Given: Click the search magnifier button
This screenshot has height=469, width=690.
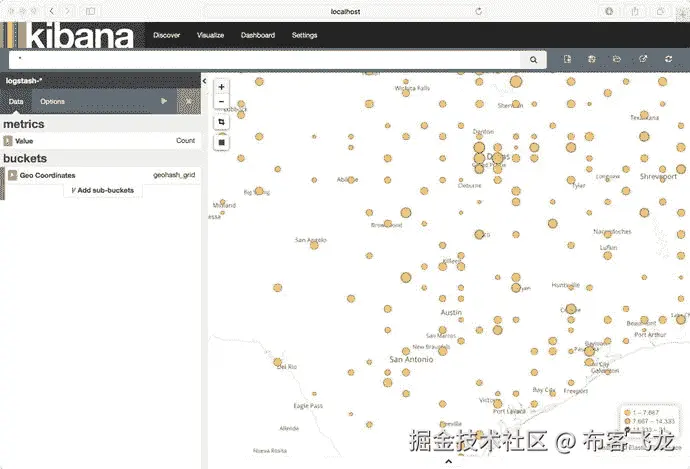Looking at the screenshot, I should (x=533, y=60).
